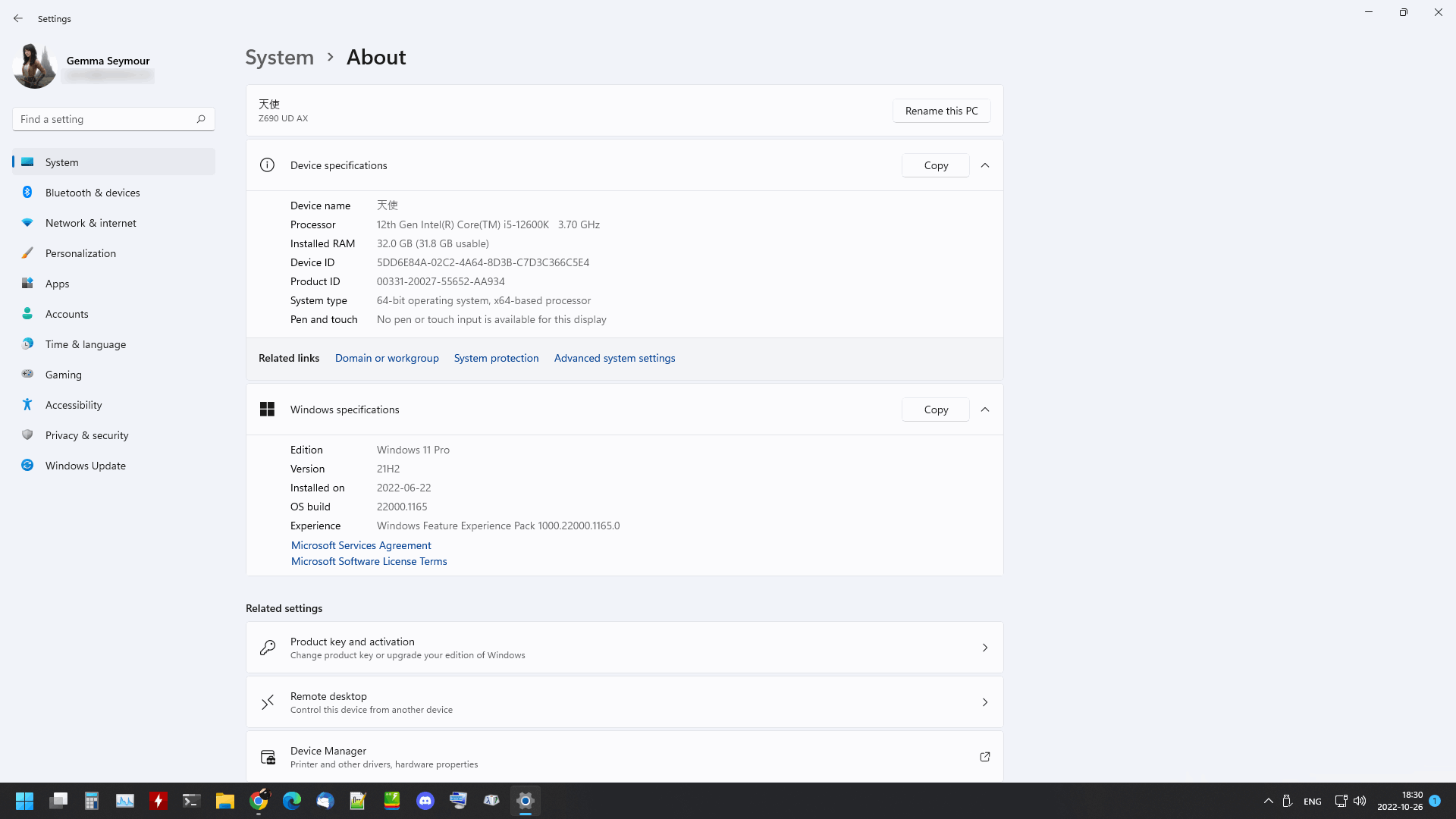Collapse the Device specifications section
The height and width of the screenshot is (819, 1456).
click(985, 165)
